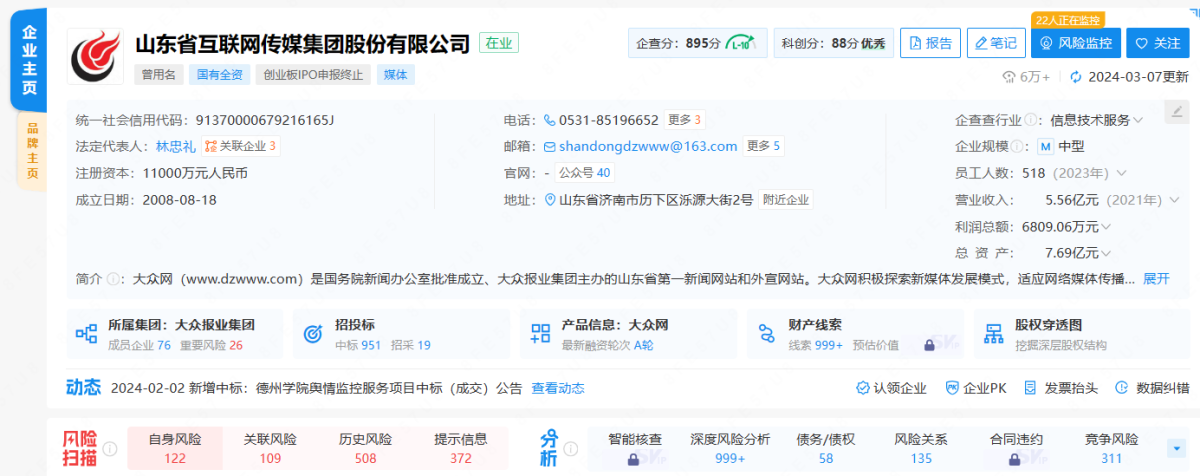1200x476 pixels.
Task: Show 更多 3 phone numbers
Action: (x=685, y=120)
